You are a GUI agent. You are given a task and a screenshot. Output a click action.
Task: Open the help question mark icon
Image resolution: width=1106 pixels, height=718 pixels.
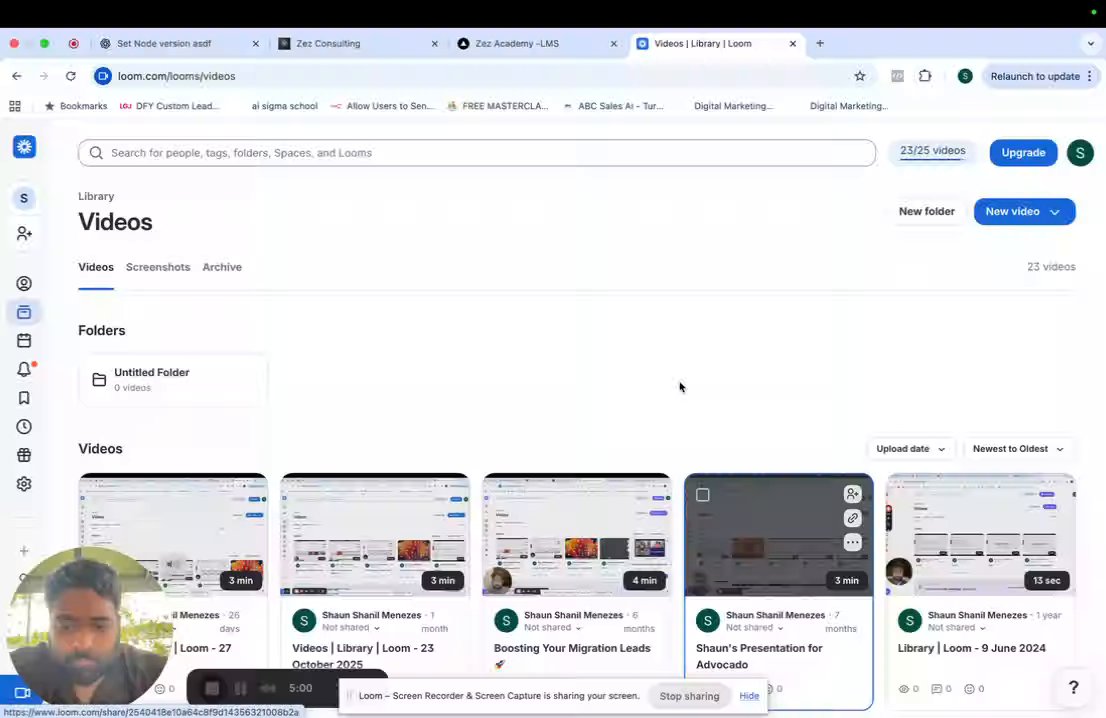(x=1073, y=687)
